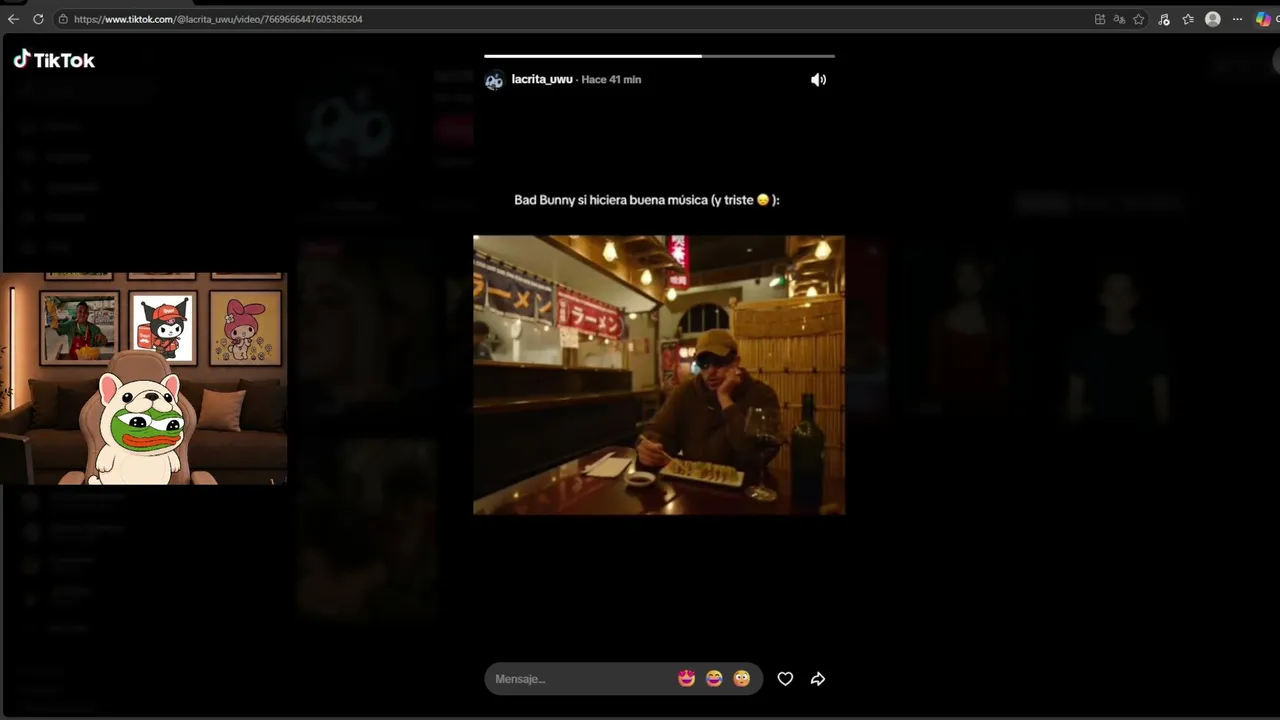This screenshot has height=720, width=1280.
Task: Open the lacrita_uwu username link
Action: pyautogui.click(x=542, y=79)
